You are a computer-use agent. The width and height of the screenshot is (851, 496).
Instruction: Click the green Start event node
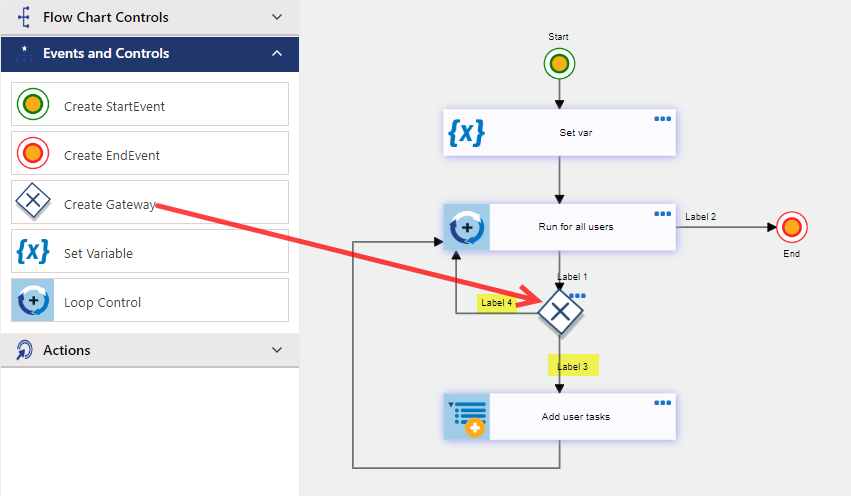(x=559, y=65)
